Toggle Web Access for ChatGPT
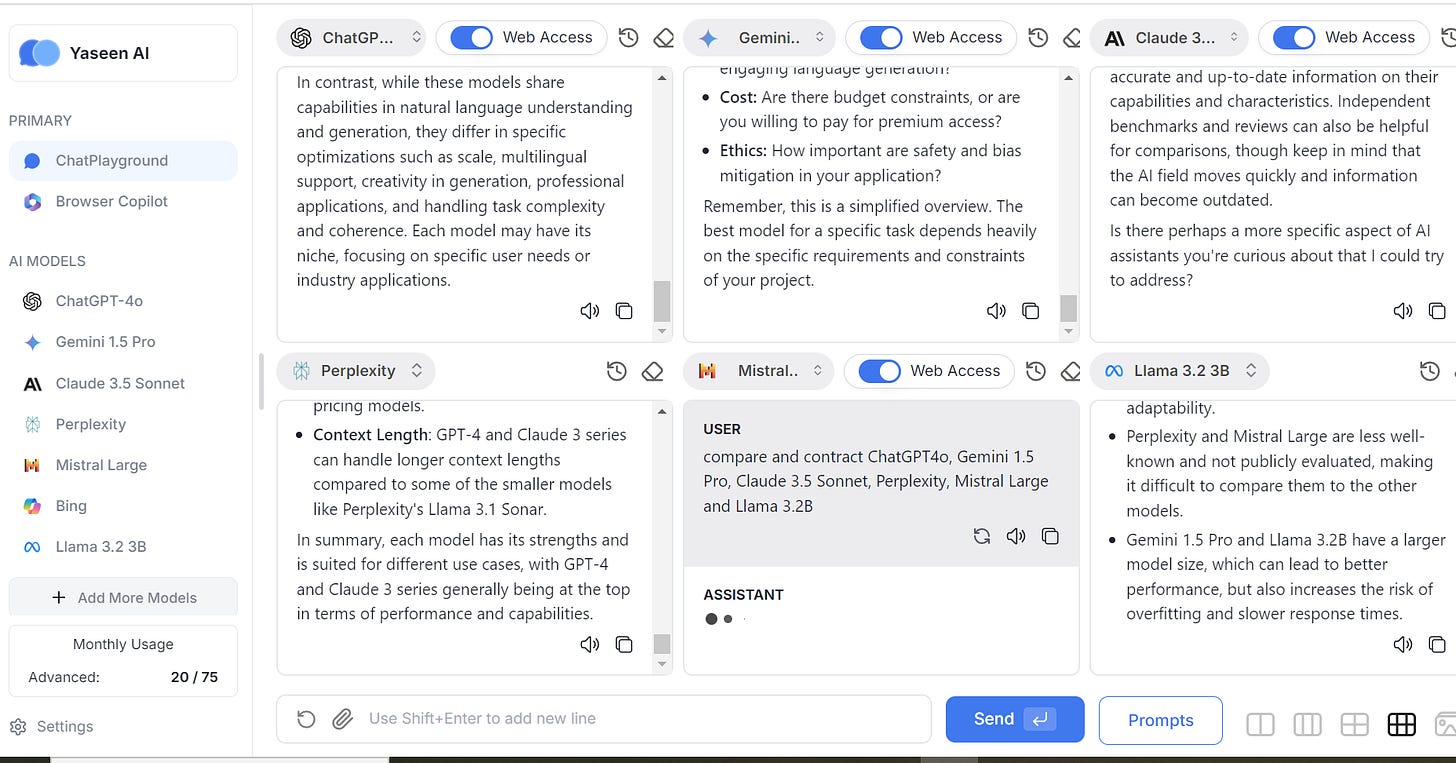The height and width of the screenshot is (763, 1456). tap(471, 38)
